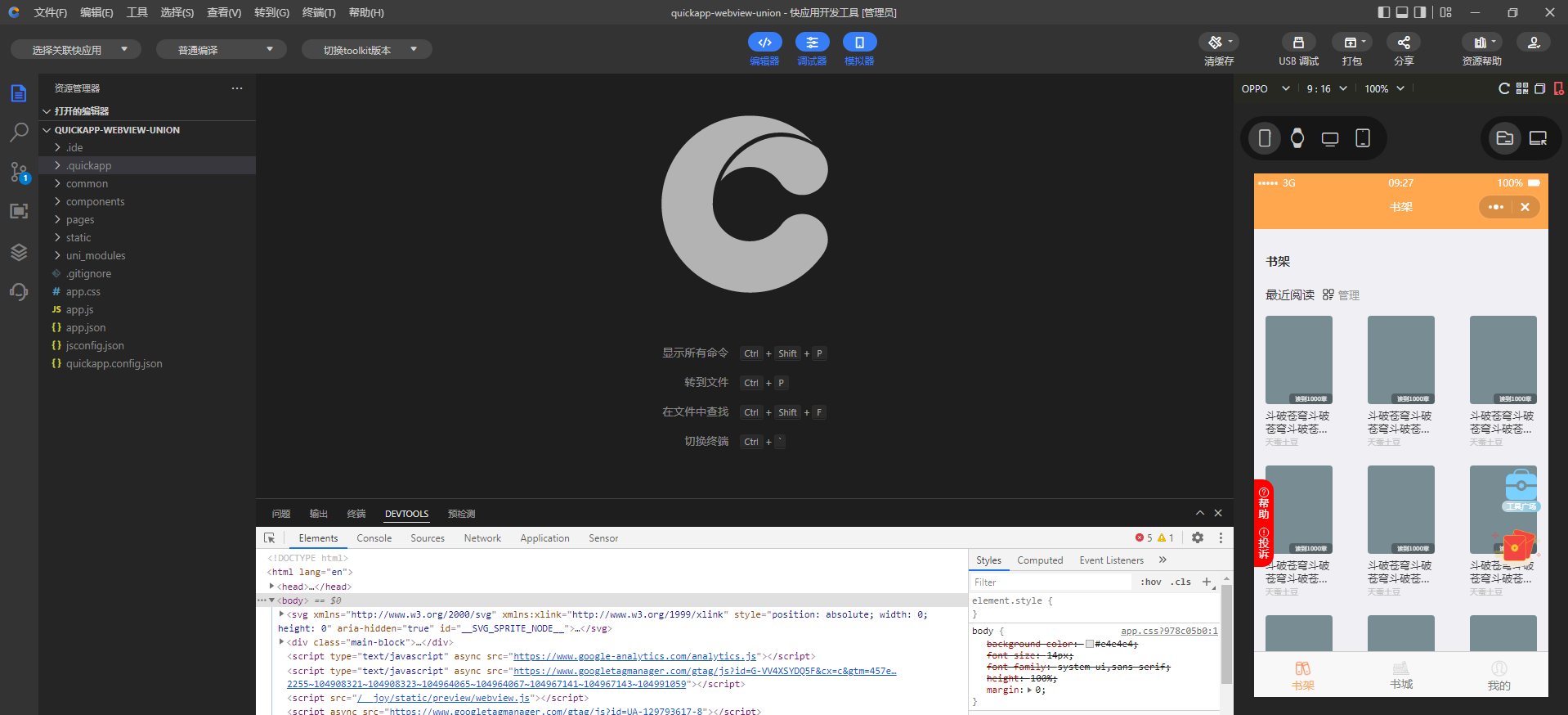The width and height of the screenshot is (1568, 715).
Task: Open the 模拟器 simulator button
Action: tap(859, 43)
